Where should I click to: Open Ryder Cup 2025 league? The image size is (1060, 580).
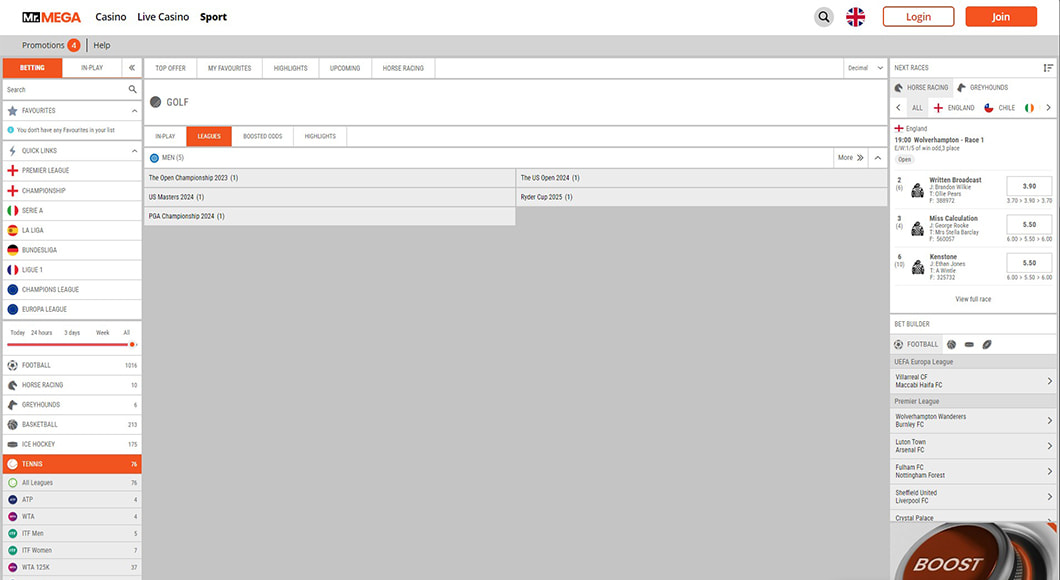pyautogui.click(x=701, y=197)
